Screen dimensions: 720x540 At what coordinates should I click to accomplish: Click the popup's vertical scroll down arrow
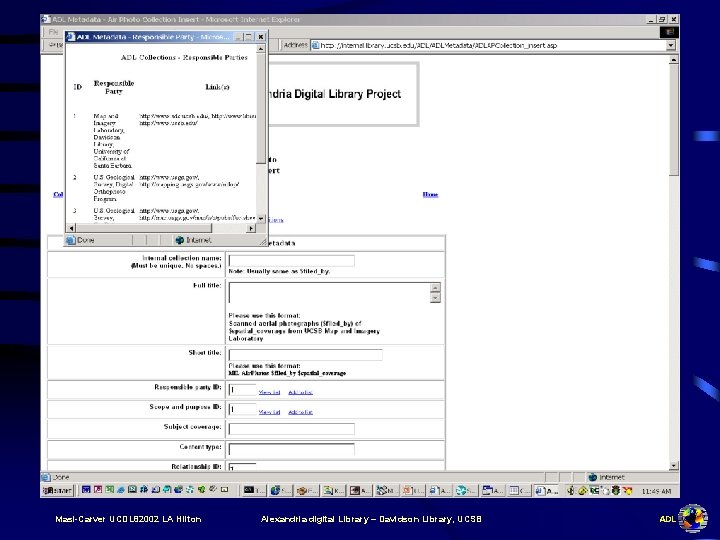[261, 219]
